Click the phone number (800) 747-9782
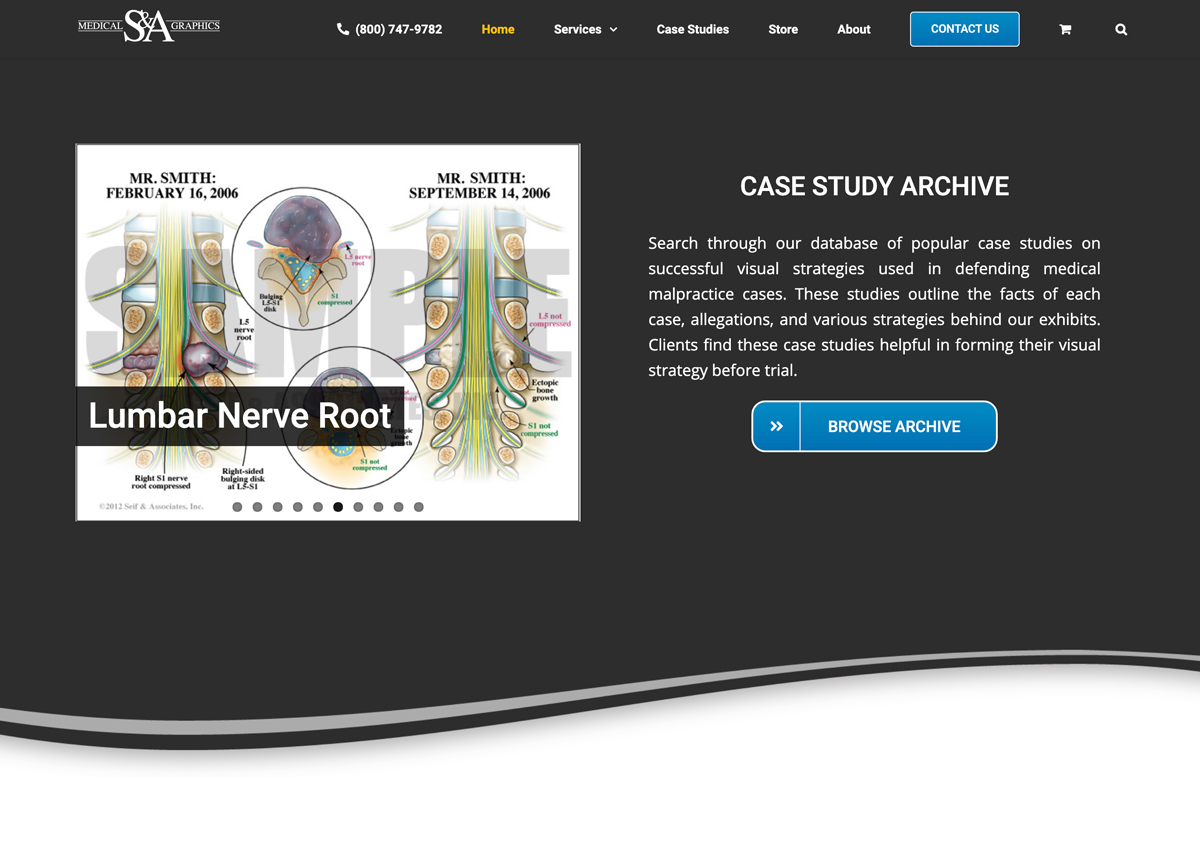1200x854 pixels. tap(399, 29)
